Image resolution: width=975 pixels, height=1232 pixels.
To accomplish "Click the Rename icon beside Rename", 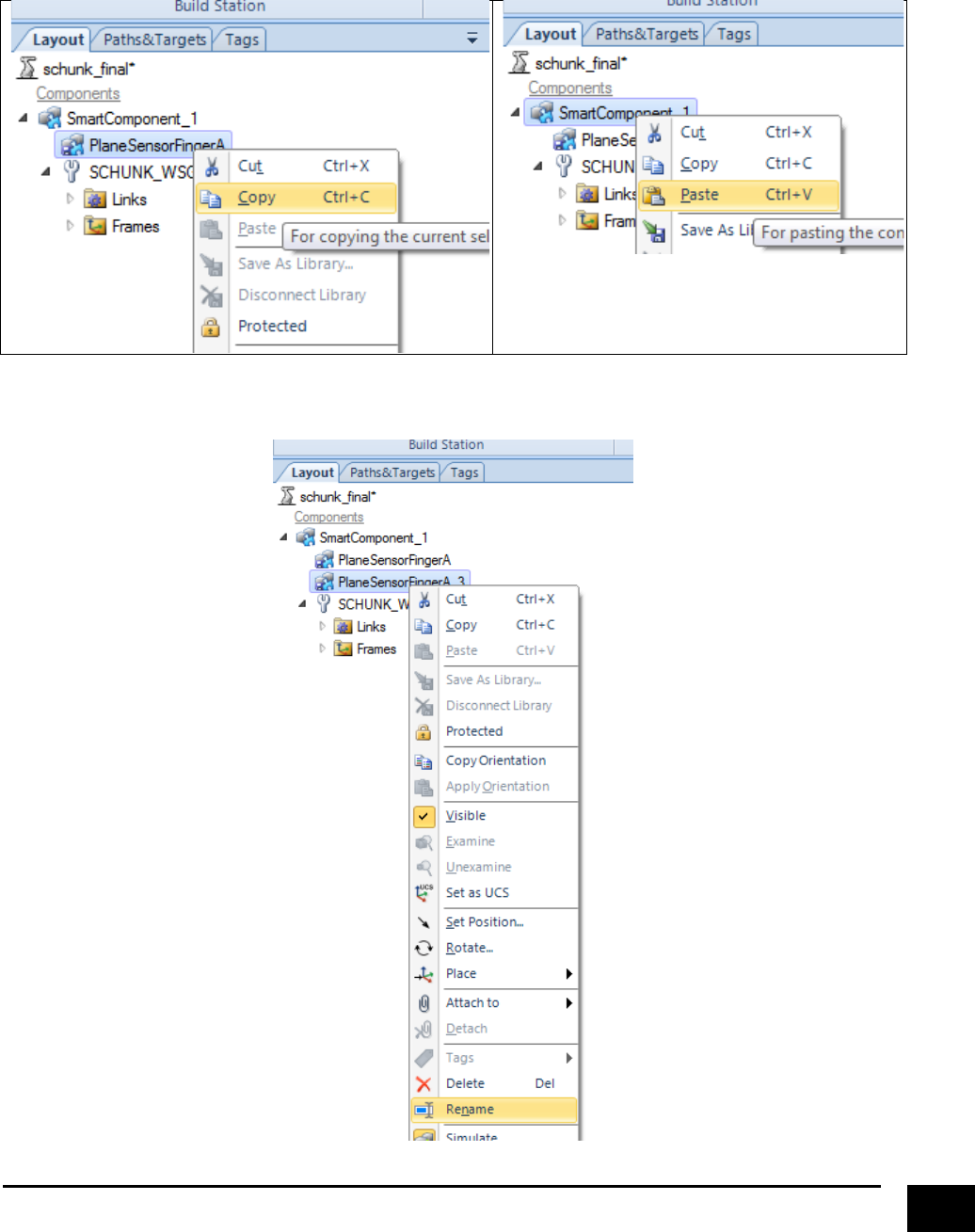I will 424,1110.
